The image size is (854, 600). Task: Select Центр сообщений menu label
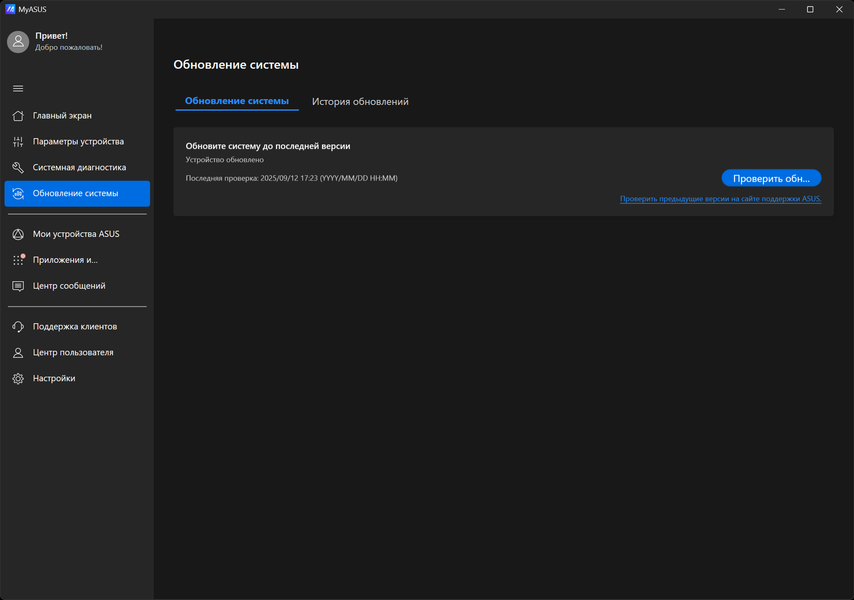click(69, 286)
